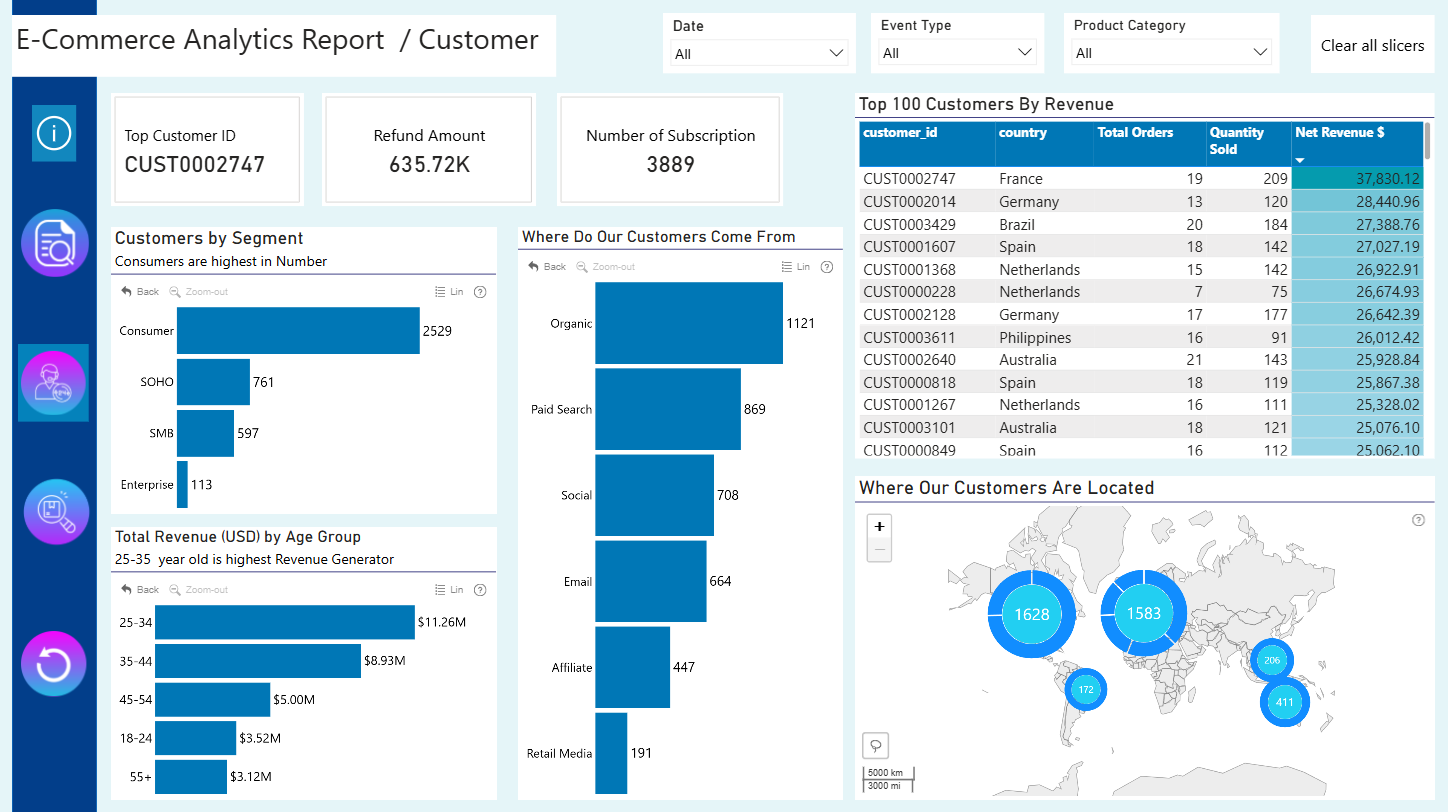1448x812 pixels.
Task: Click the 26,674.93 net revenue cell
Action: click(1357, 292)
